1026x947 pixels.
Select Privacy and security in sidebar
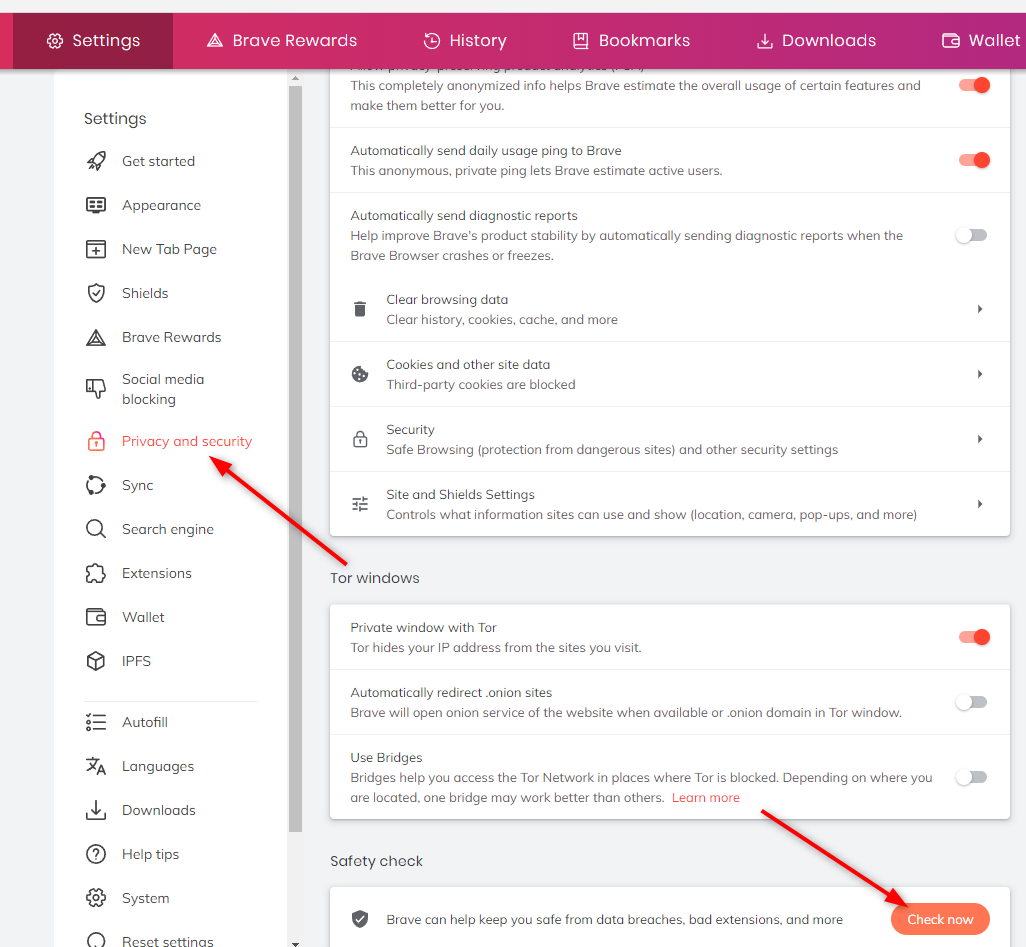186,441
